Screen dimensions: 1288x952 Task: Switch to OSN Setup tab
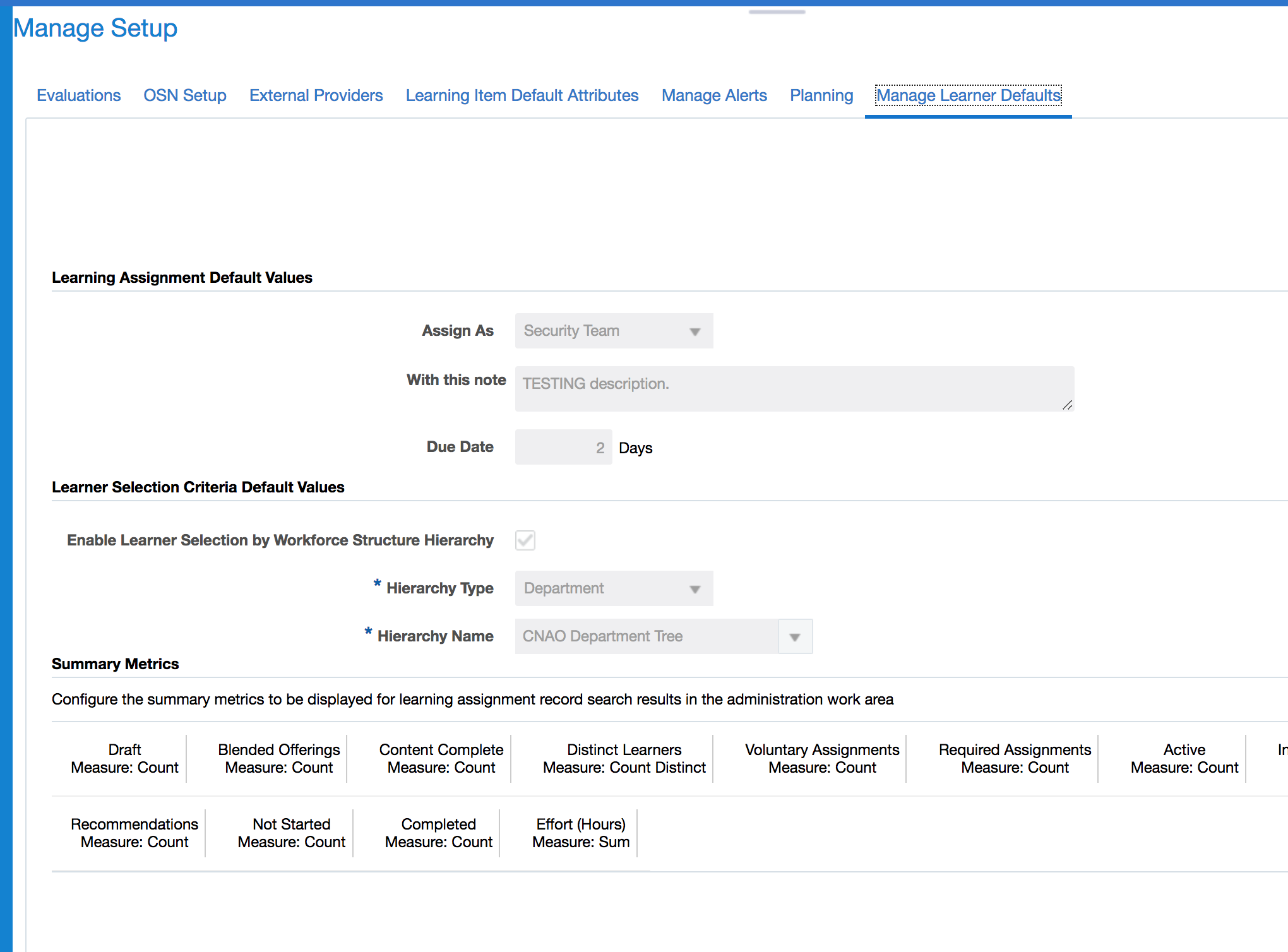(x=184, y=95)
